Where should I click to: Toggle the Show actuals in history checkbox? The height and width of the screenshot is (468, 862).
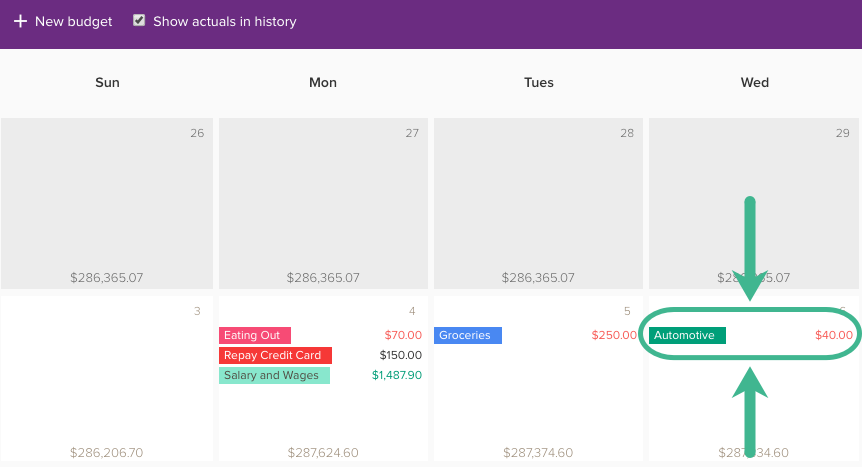point(139,20)
